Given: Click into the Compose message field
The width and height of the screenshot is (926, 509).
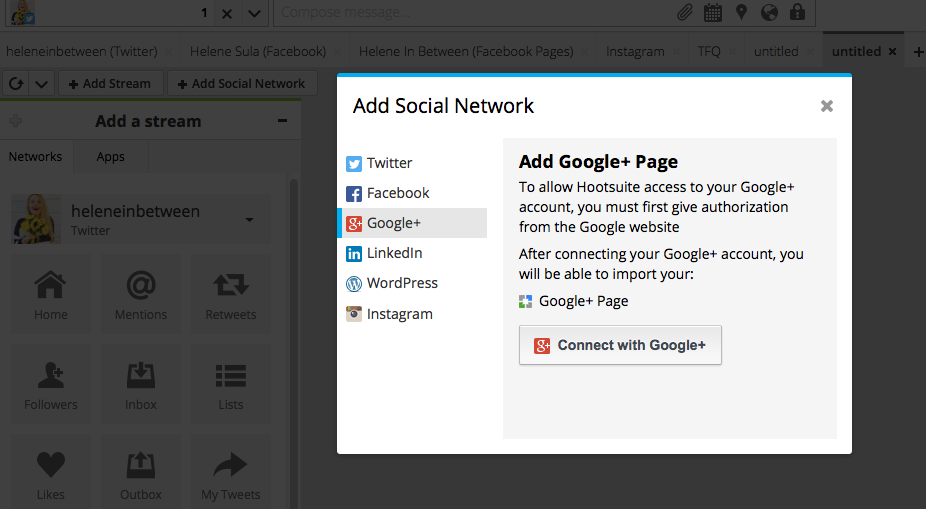Looking at the screenshot, I should 472,12.
